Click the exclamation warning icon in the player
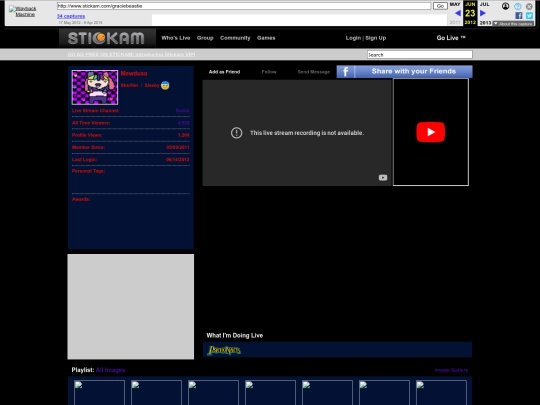 [x=237, y=133]
